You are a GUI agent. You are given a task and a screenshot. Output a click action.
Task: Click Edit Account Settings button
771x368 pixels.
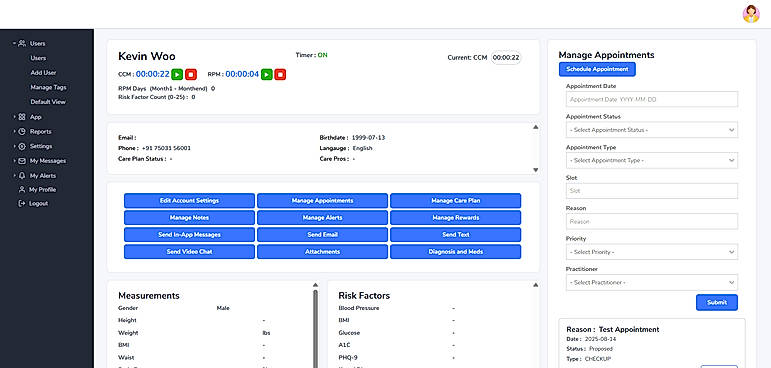(189, 201)
